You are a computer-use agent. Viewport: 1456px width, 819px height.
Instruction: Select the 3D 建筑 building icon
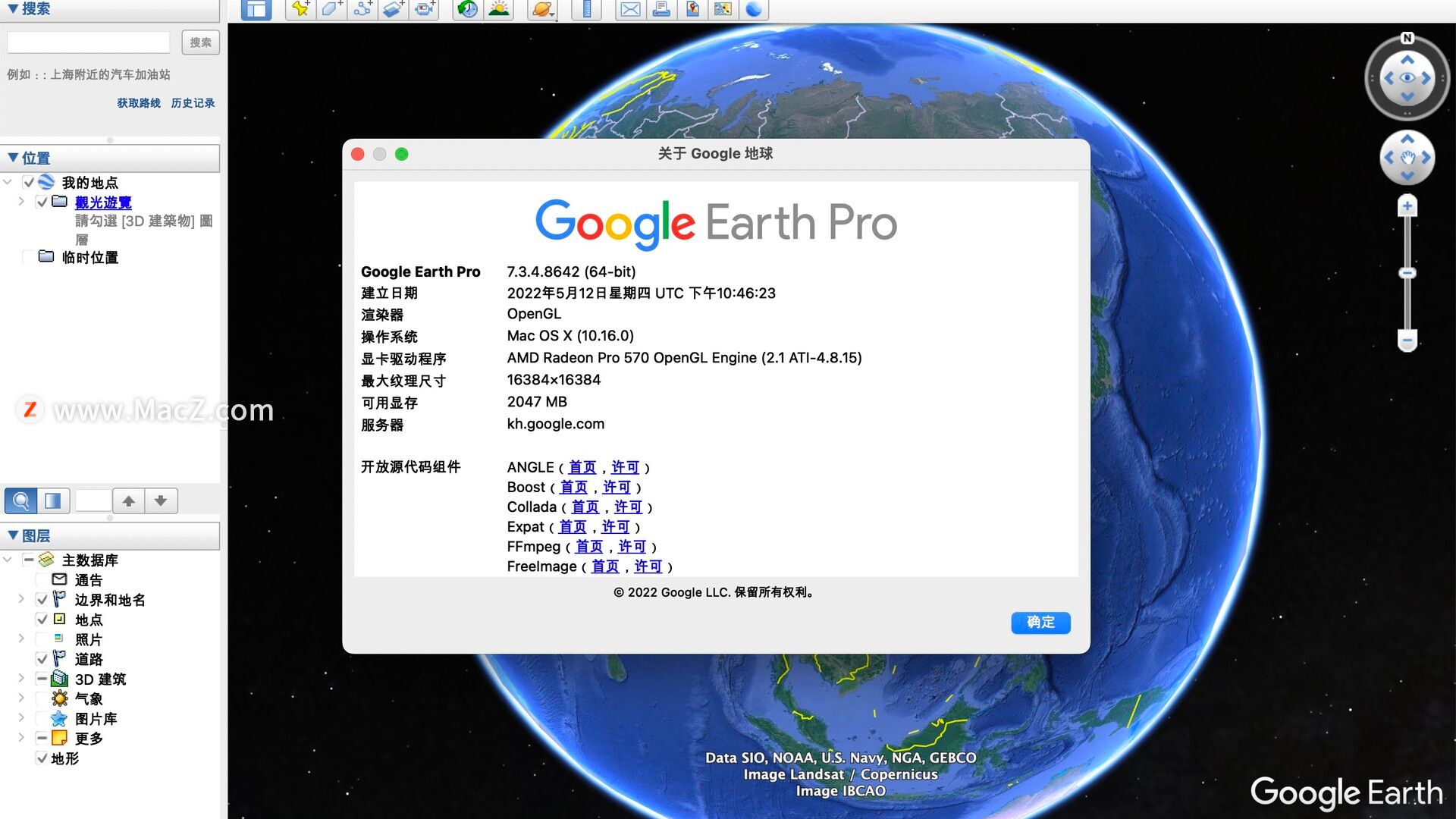coord(59,679)
